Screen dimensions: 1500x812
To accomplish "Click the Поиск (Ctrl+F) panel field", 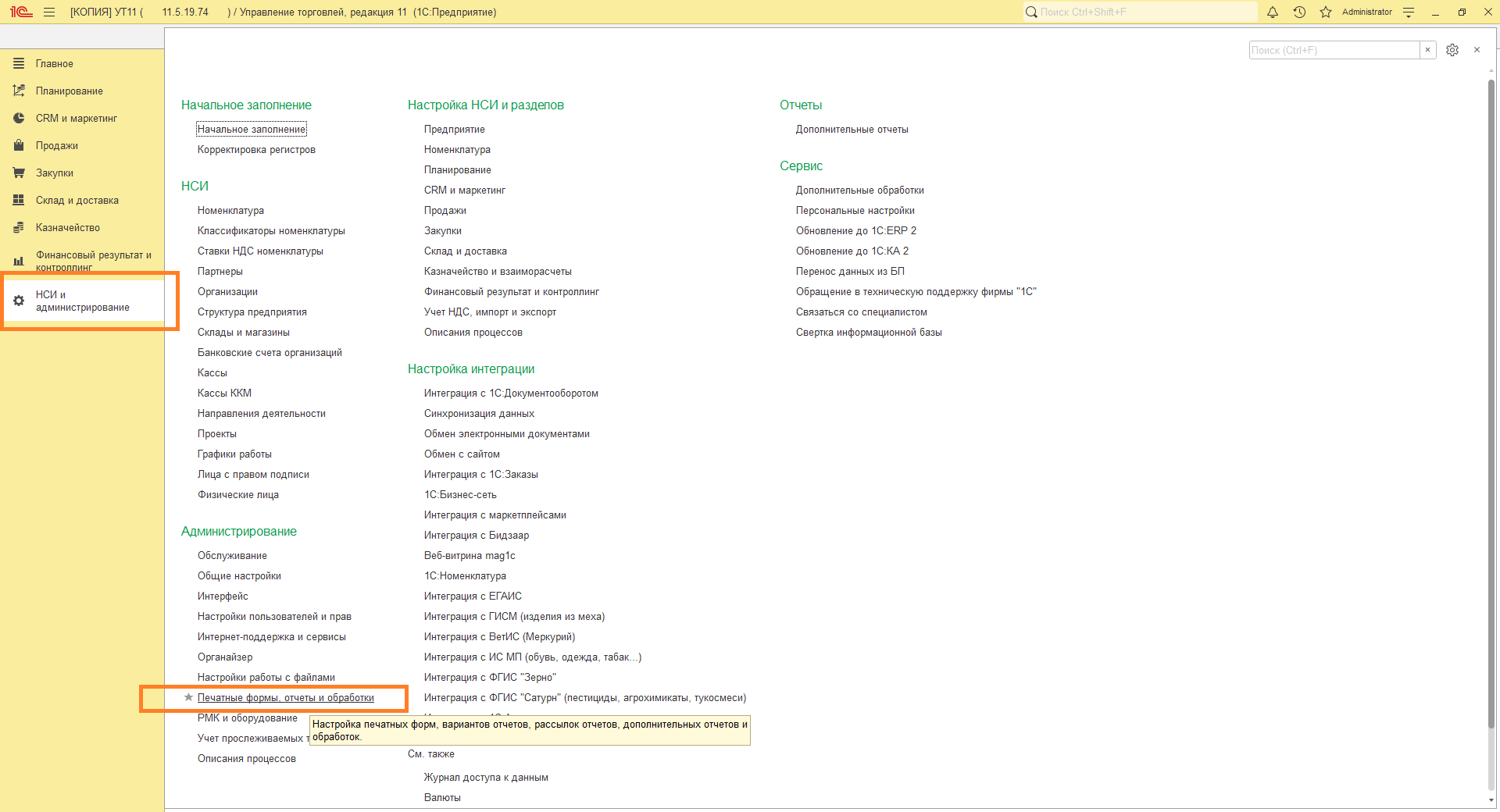I will point(1334,50).
